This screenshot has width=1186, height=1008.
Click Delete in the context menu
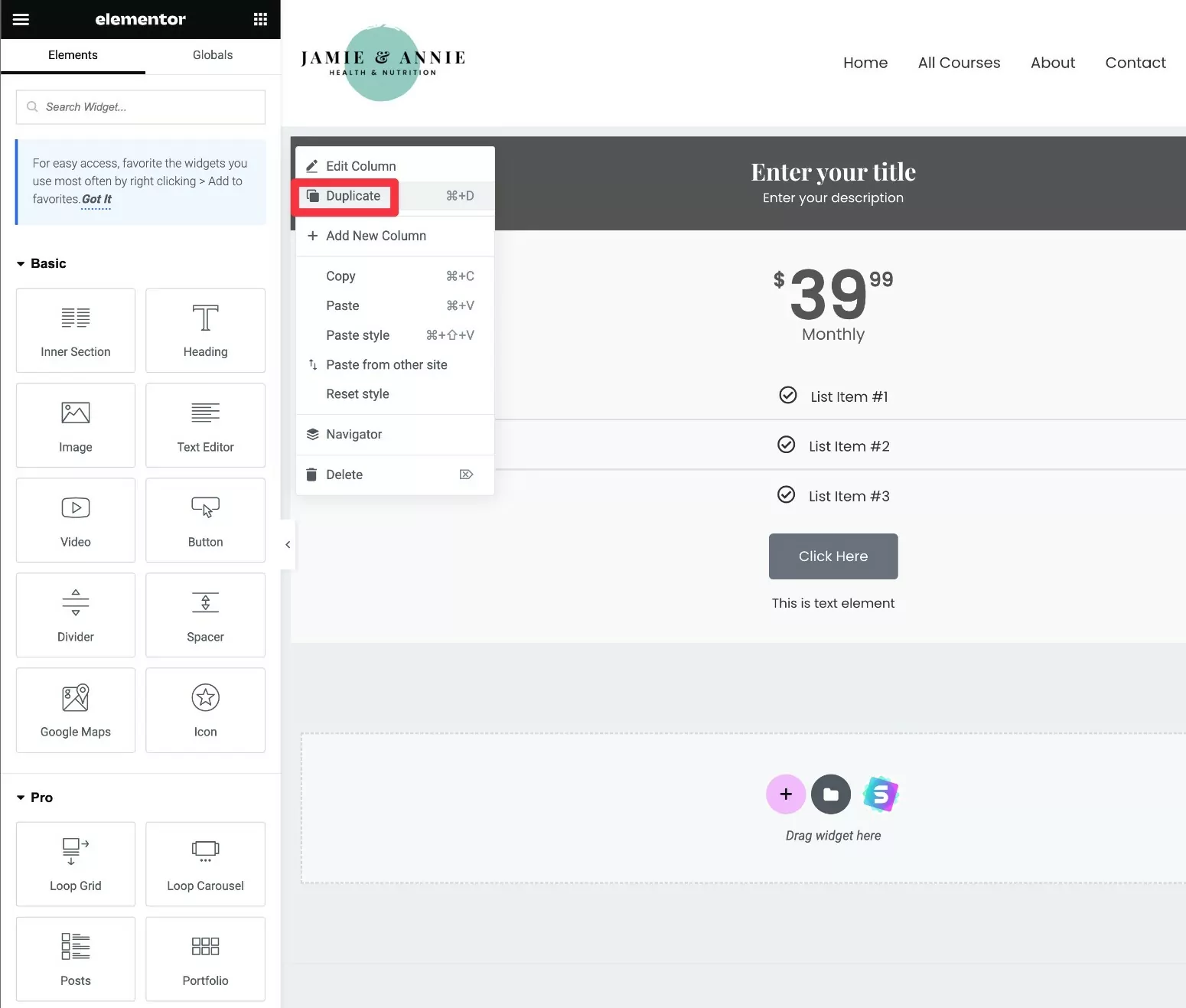point(344,475)
